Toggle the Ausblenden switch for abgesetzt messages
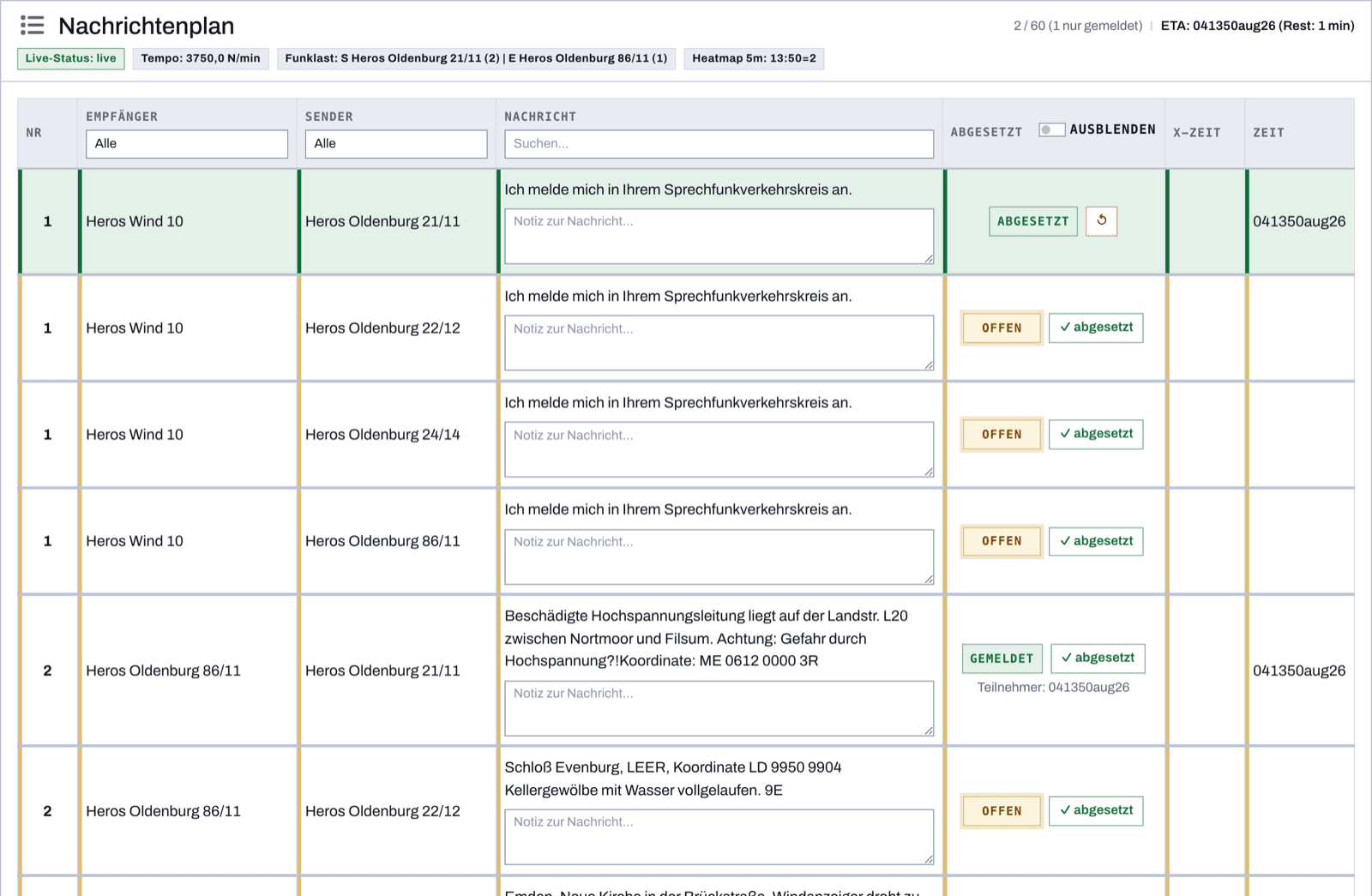The image size is (1372, 896). (x=1051, y=129)
